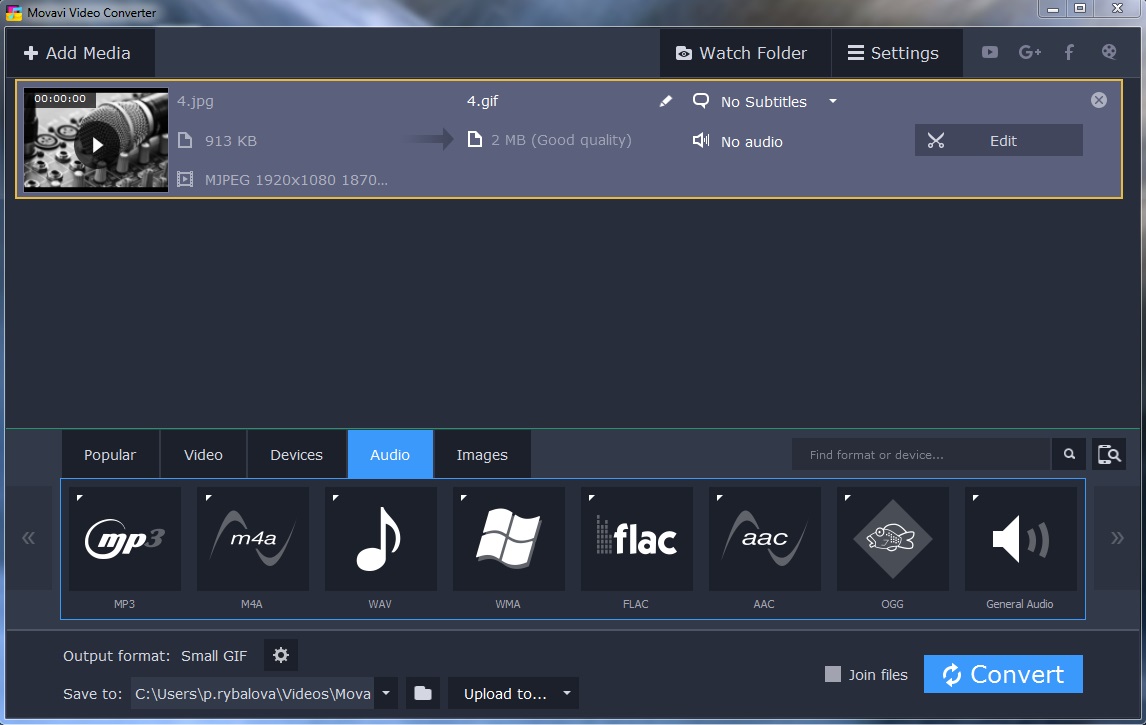1146x725 pixels.
Task: Click the detect device icon beside search
Action: coord(1108,455)
